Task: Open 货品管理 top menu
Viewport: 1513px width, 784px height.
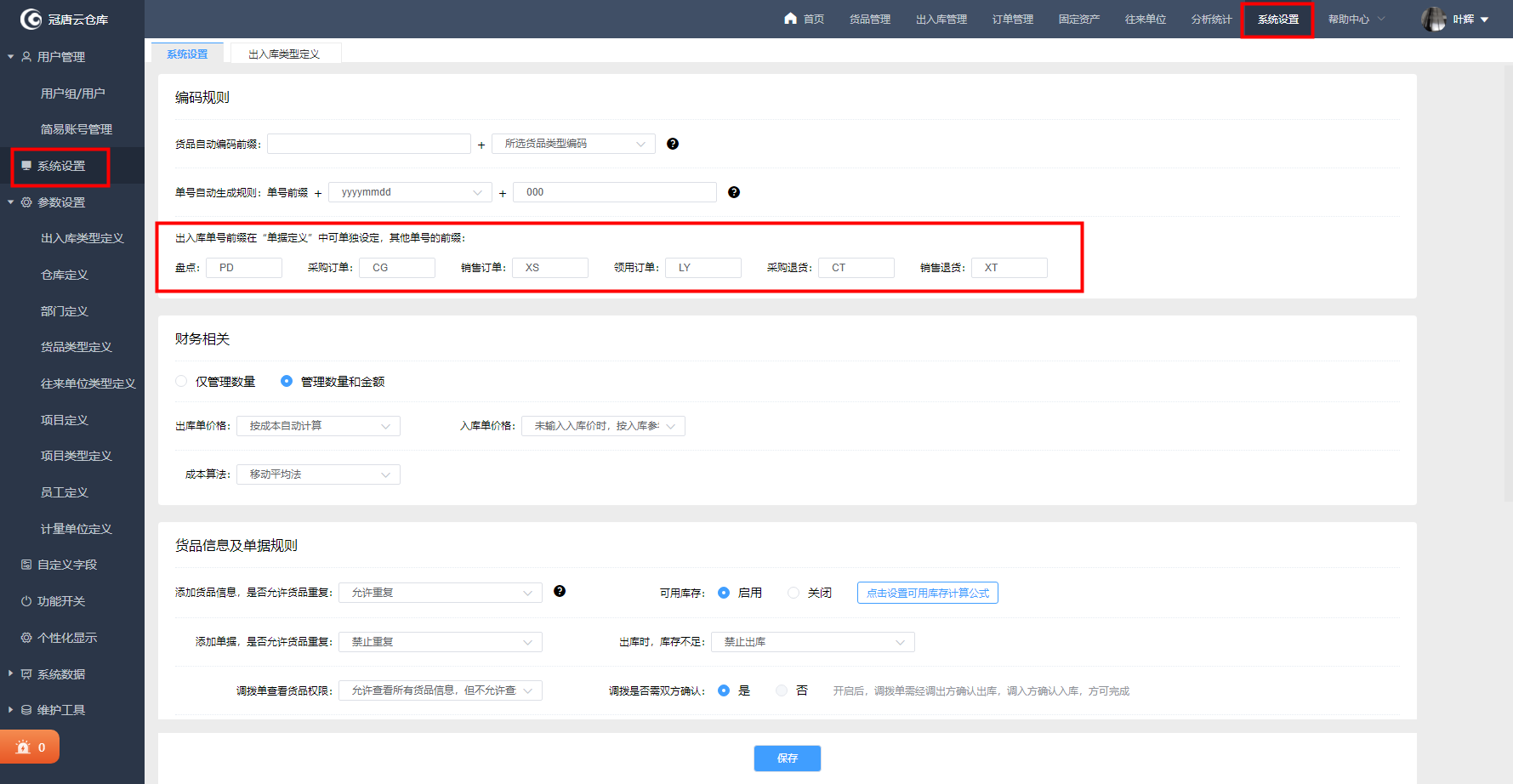Action: [869, 19]
